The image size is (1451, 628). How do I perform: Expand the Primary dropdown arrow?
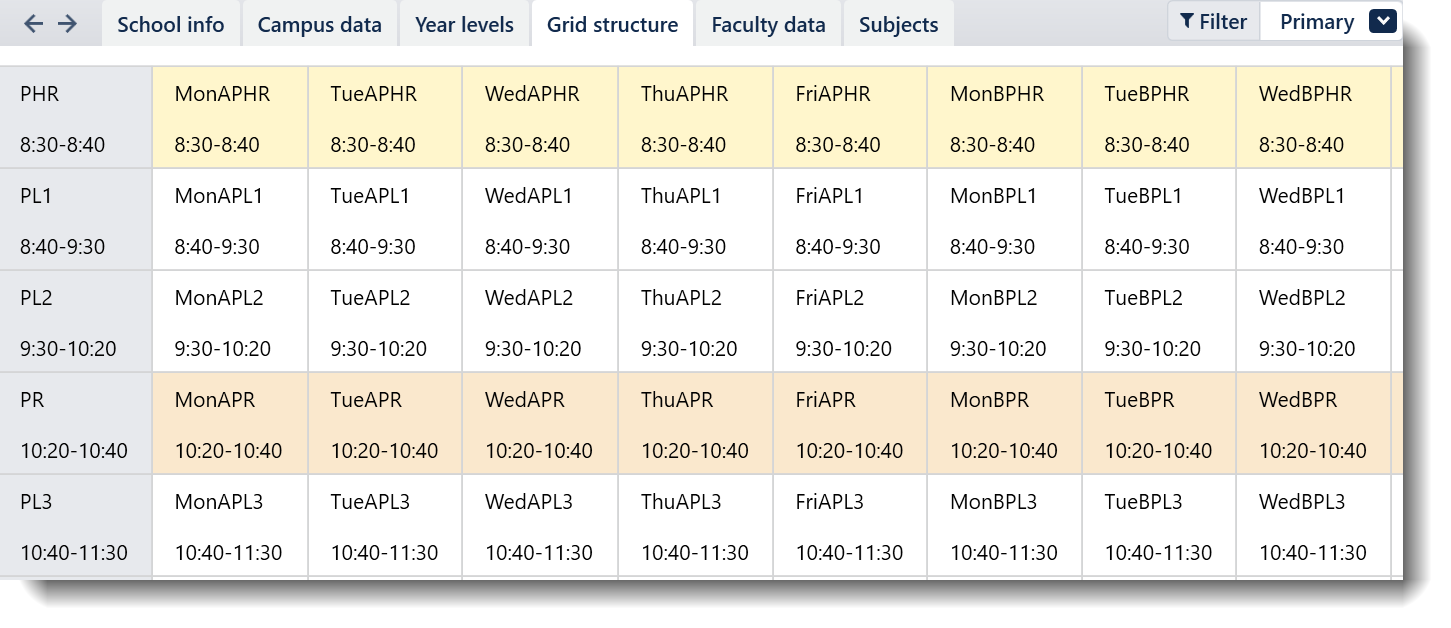(1382, 22)
